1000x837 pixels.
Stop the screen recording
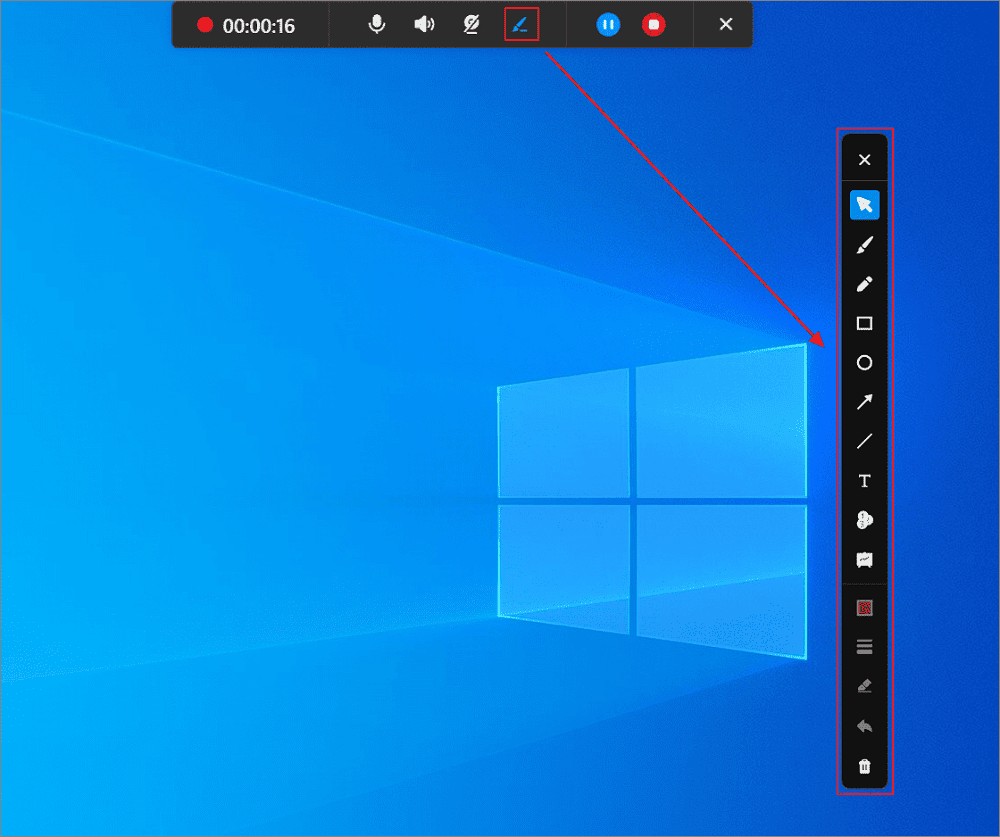[x=653, y=24]
